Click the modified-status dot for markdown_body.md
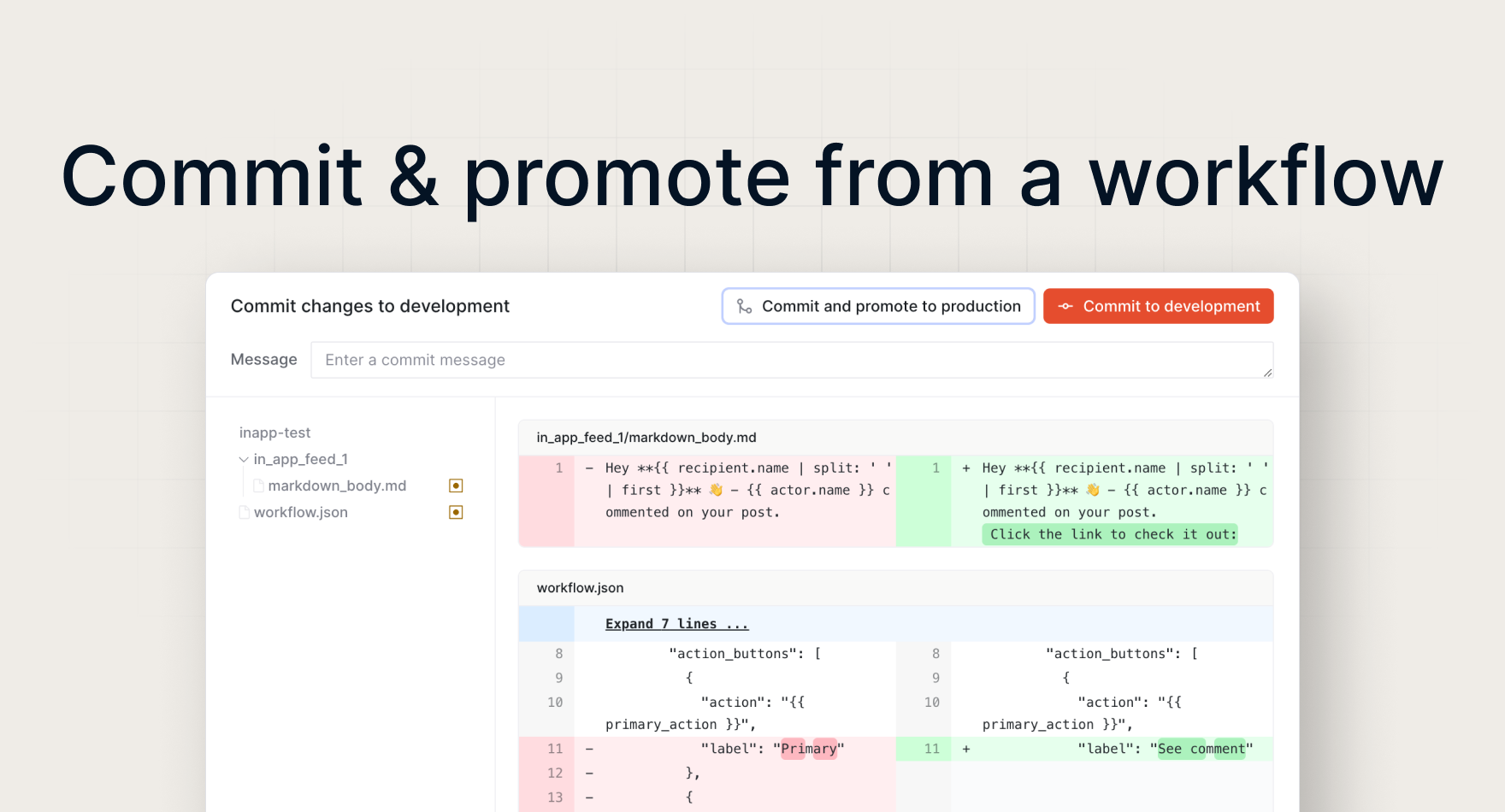This screenshot has height=812, width=1505. [x=456, y=485]
